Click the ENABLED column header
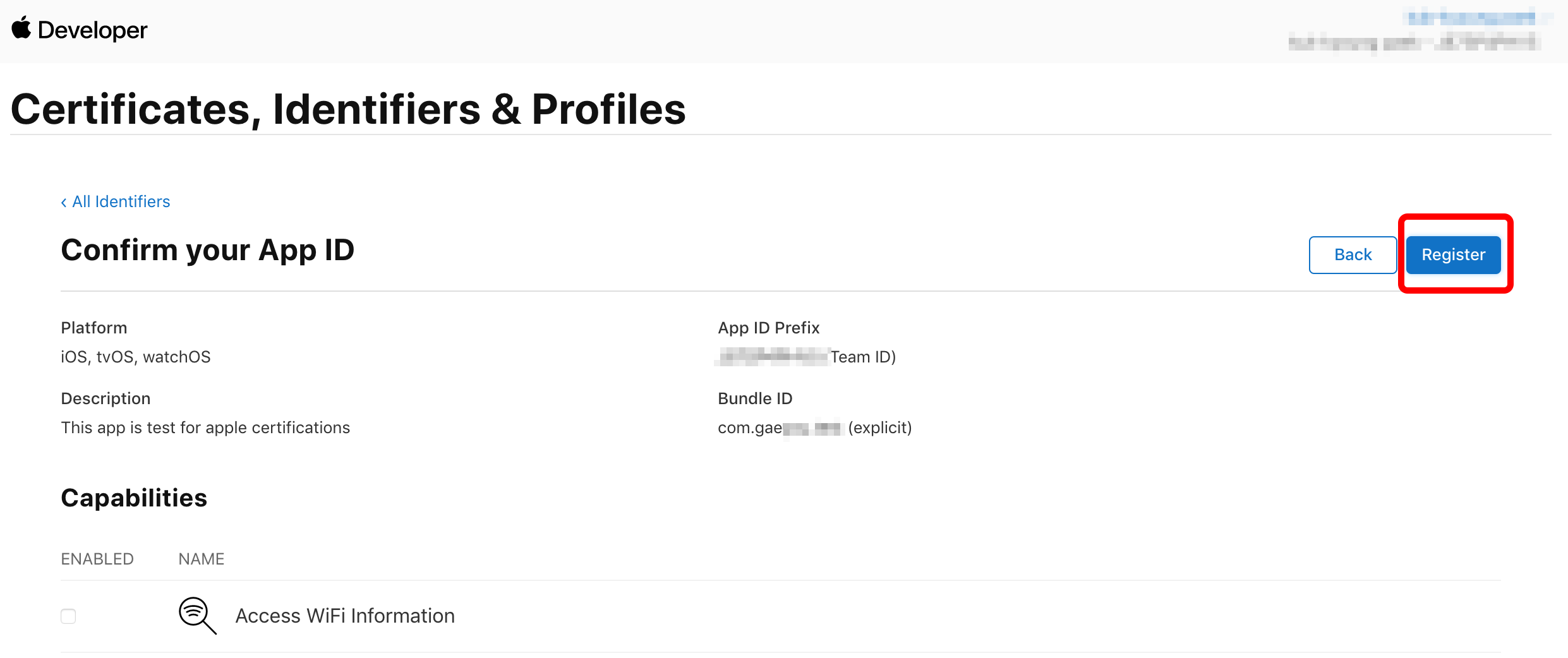This screenshot has height=658, width=1568. pyautogui.click(x=97, y=559)
